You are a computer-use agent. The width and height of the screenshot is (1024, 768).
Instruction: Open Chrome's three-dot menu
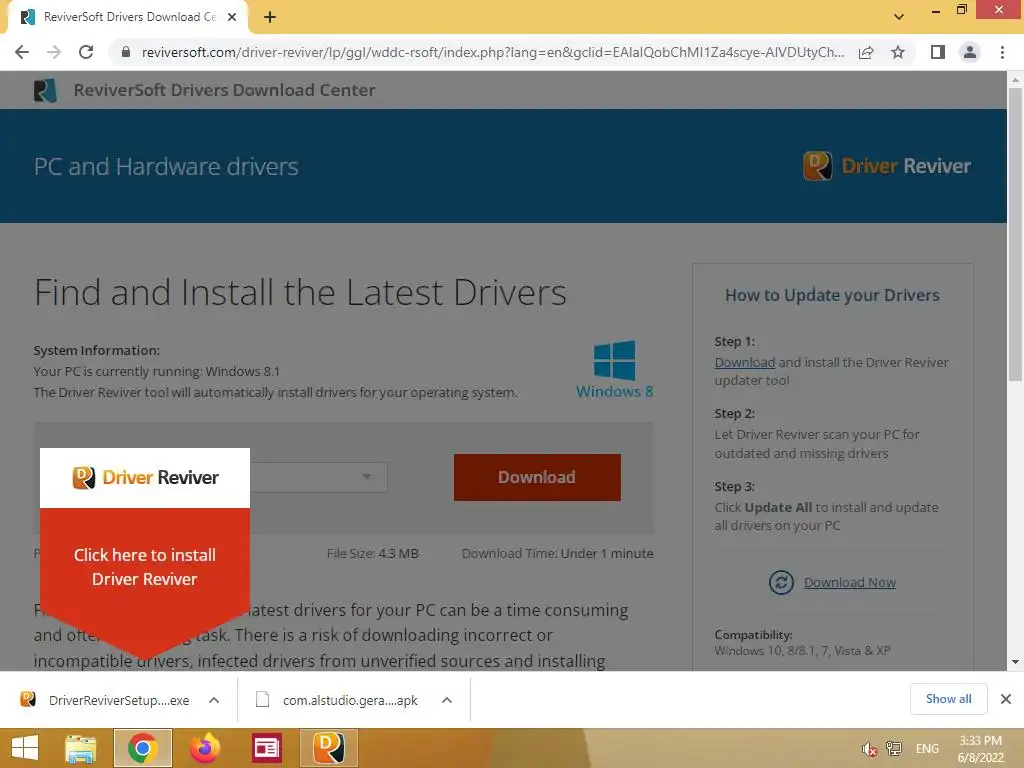(x=1002, y=52)
